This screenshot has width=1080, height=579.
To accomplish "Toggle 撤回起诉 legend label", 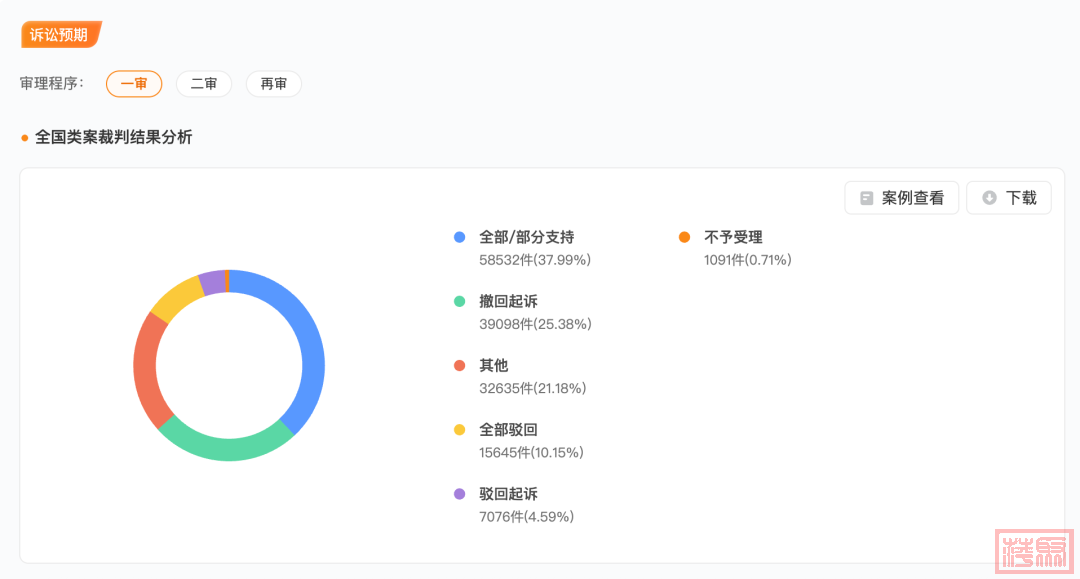I will (x=508, y=301).
